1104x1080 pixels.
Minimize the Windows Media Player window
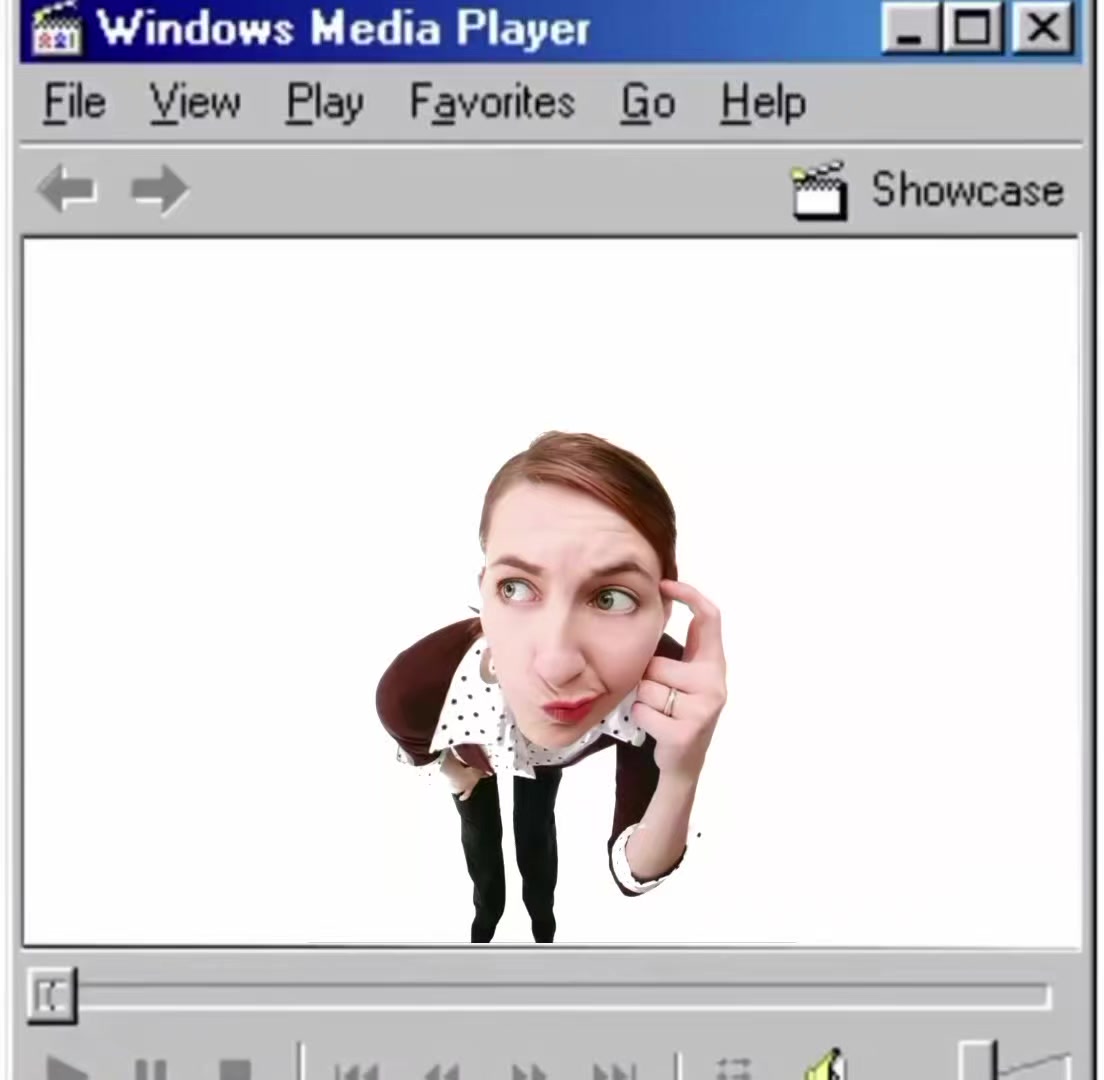[910, 28]
